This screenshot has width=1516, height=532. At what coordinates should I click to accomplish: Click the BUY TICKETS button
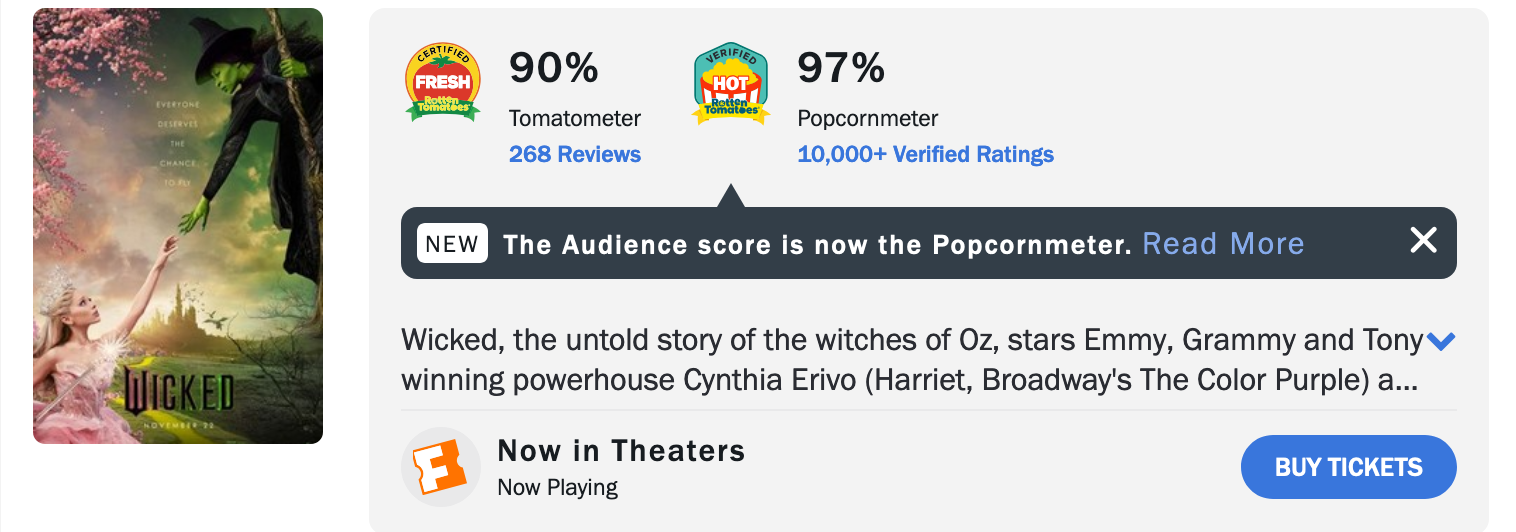[x=1348, y=467]
